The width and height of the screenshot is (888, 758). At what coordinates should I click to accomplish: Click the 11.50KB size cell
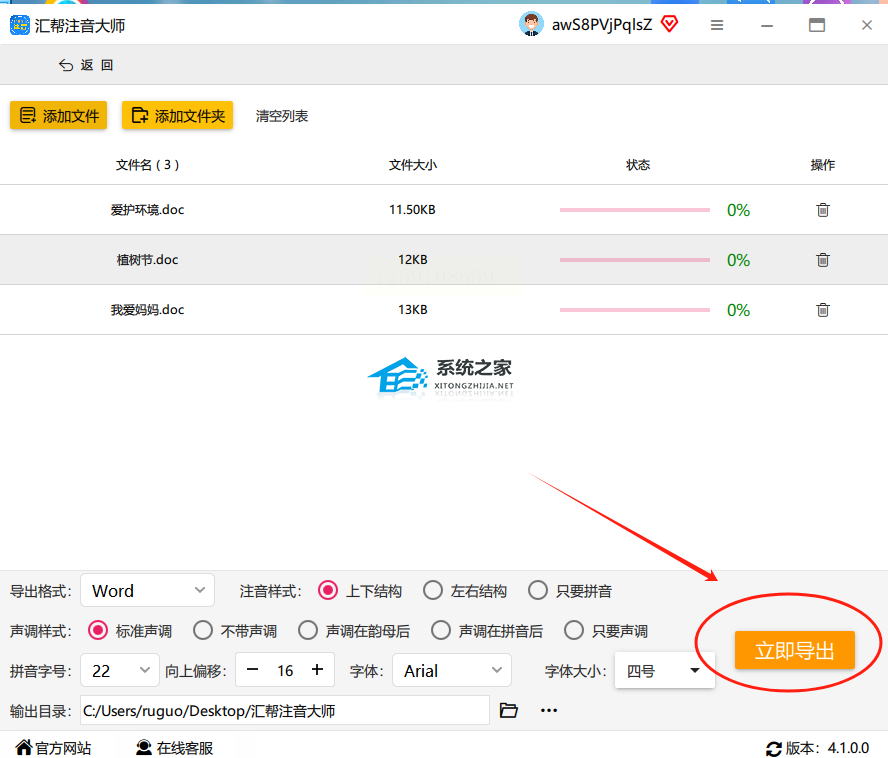tap(412, 210)
